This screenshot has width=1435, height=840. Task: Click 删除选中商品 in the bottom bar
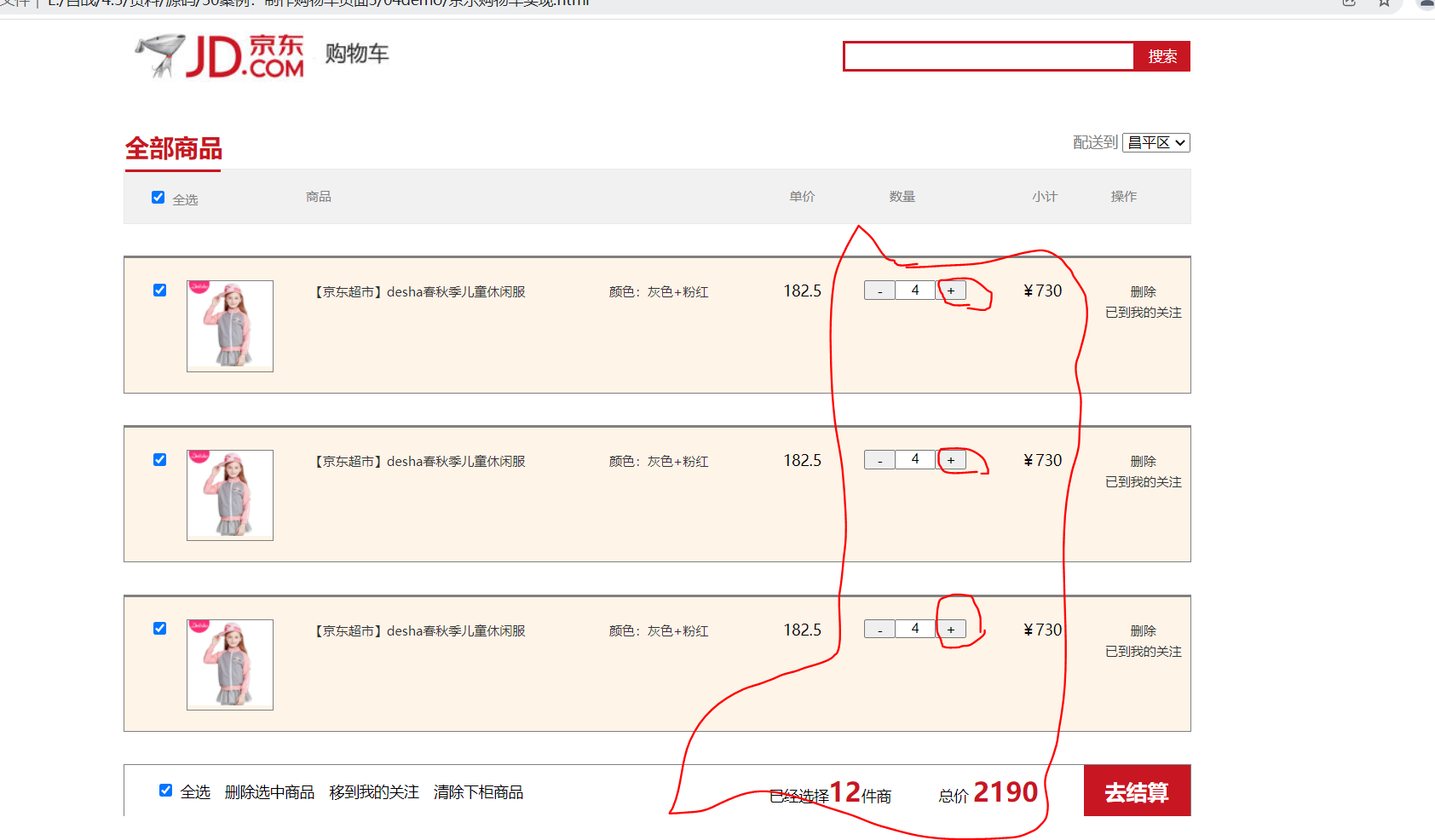coord(269,792)
